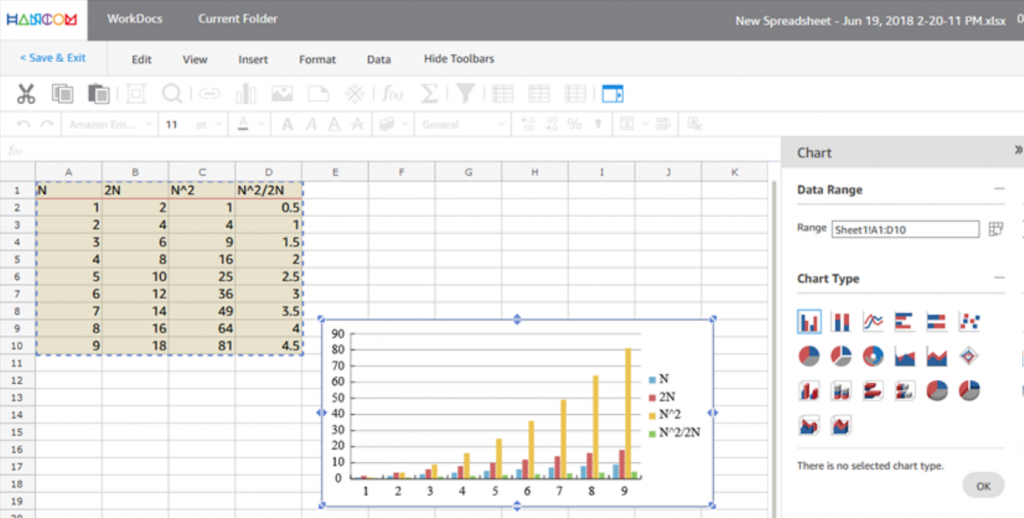Select the flat exploded pie chart type
Image resolution: width=1024 pixels, height=518 pixels.
[840, 356]
